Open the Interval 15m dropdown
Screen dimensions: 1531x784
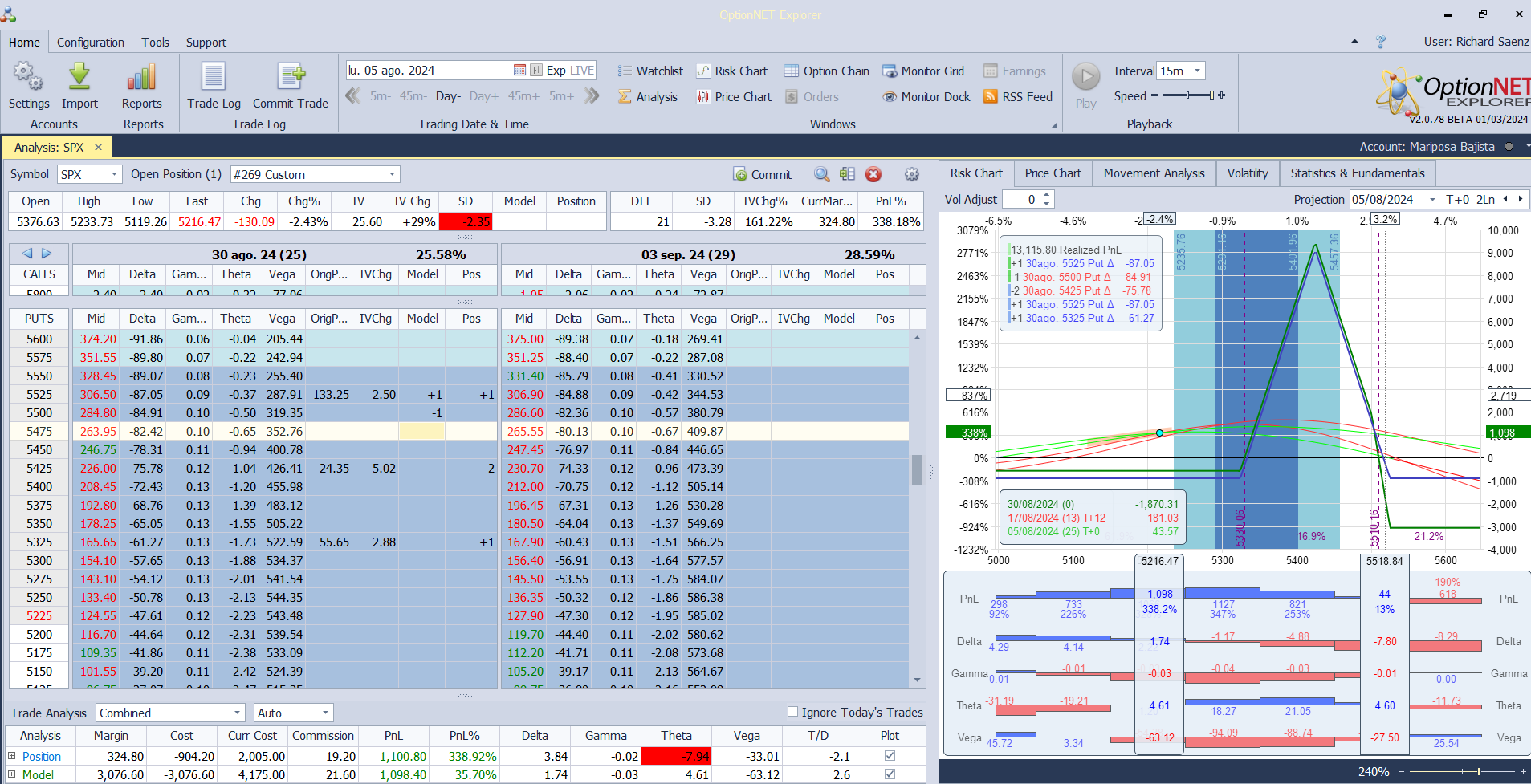pyautogui.click(x=1198, y=71)
